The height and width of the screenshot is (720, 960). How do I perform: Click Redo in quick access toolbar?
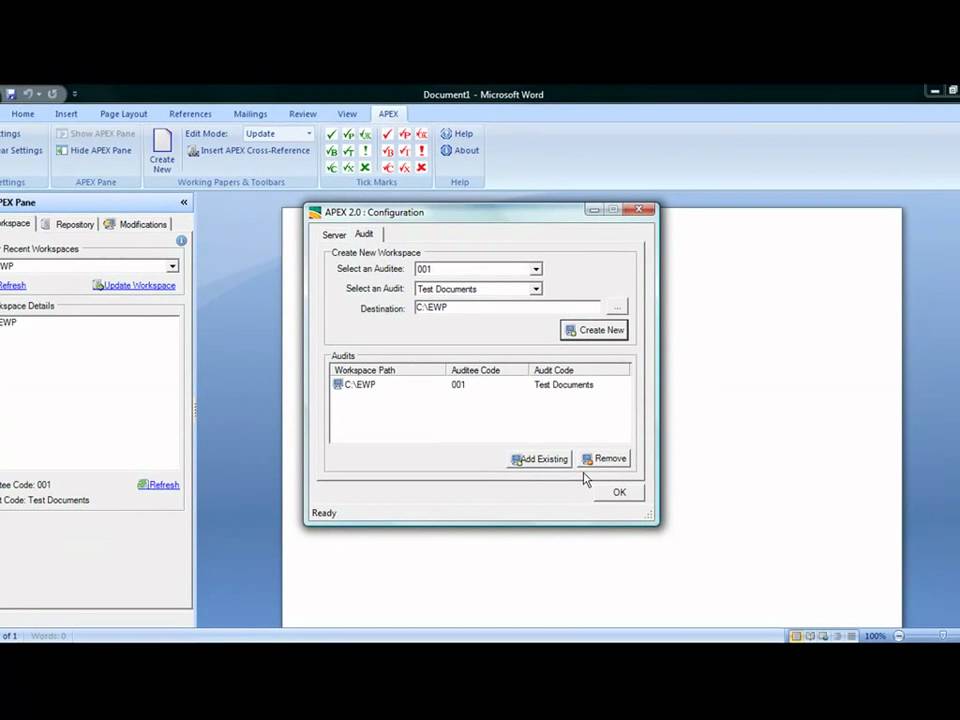pyautogui.click(x=53, y=94)
